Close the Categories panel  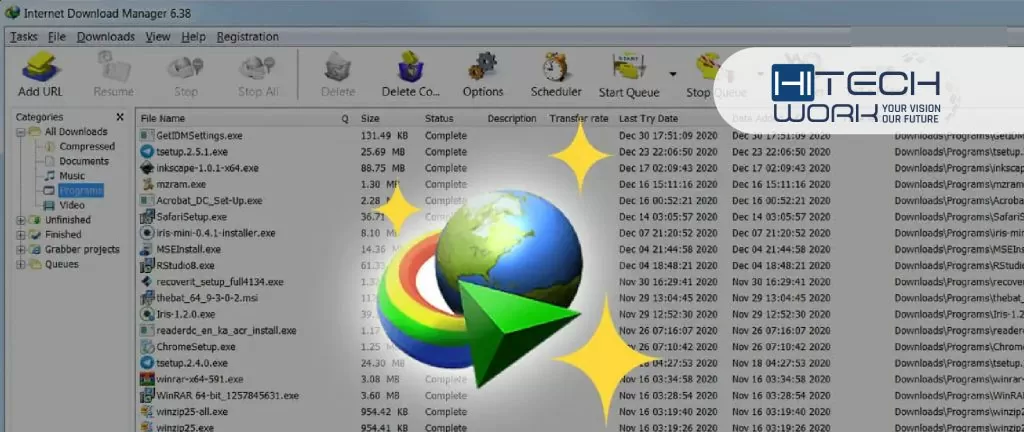click(120, 117)
